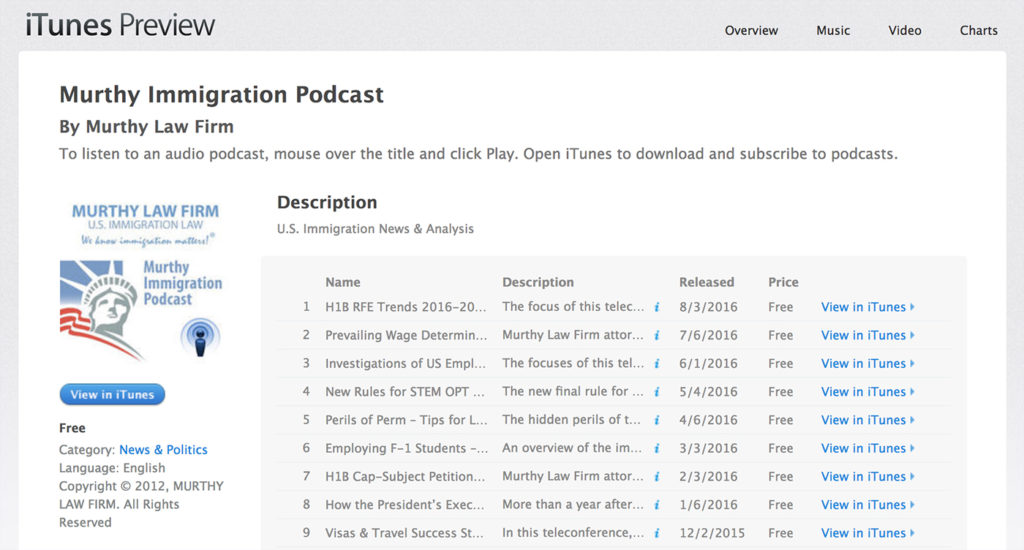View in iTunes for 1/6/2016 episode
The image size is (1024, 550).
point(867,505)
